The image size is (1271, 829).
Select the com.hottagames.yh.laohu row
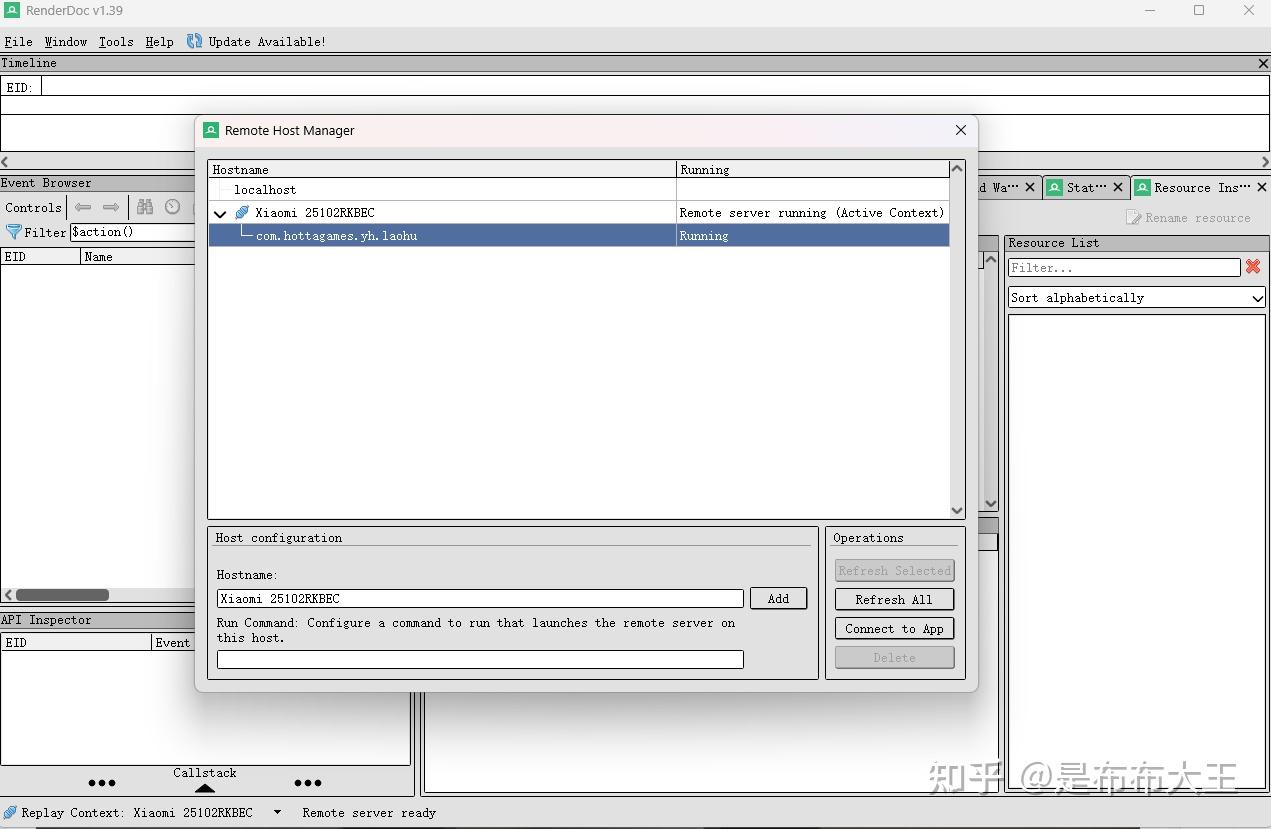[578, 236]
